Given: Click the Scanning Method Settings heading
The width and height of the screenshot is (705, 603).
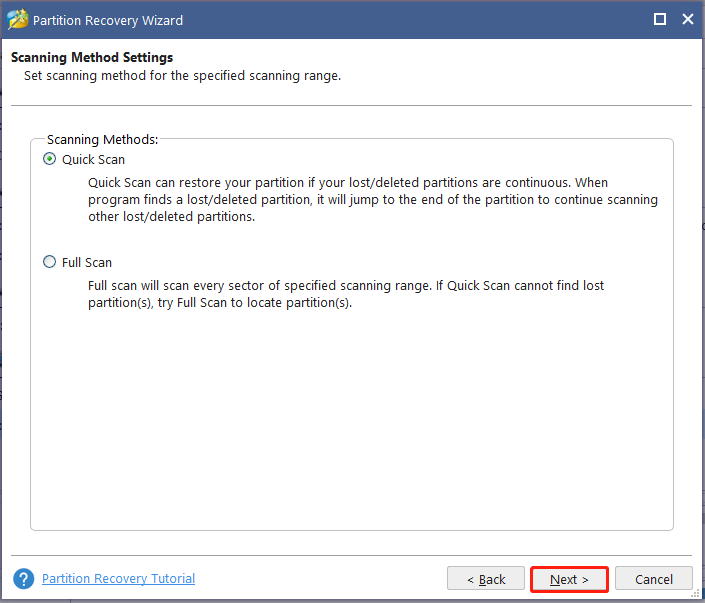Looking at the screenshot, I should 92,58.
